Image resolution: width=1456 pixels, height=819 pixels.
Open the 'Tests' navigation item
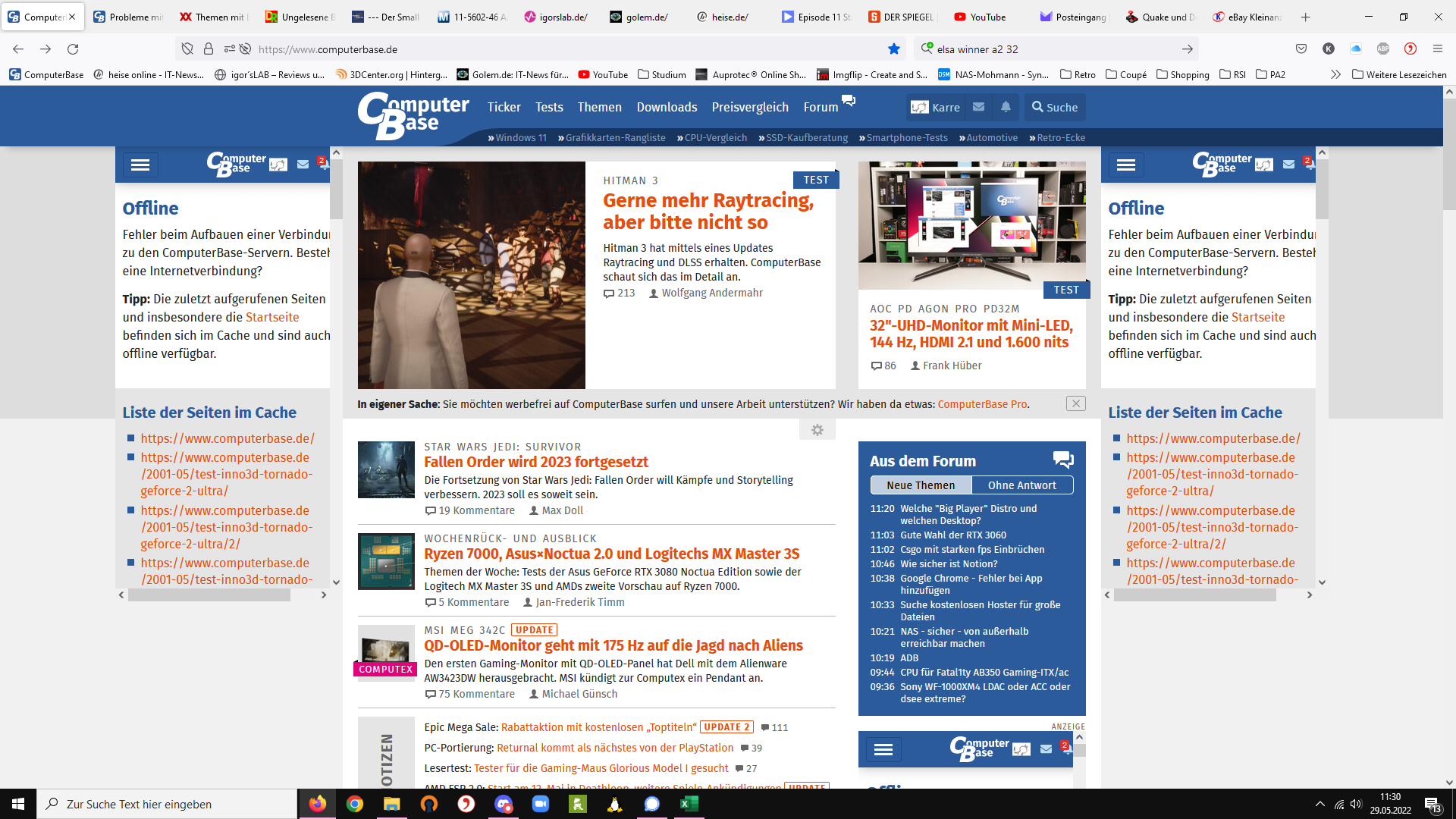click(x=549, y=108)
